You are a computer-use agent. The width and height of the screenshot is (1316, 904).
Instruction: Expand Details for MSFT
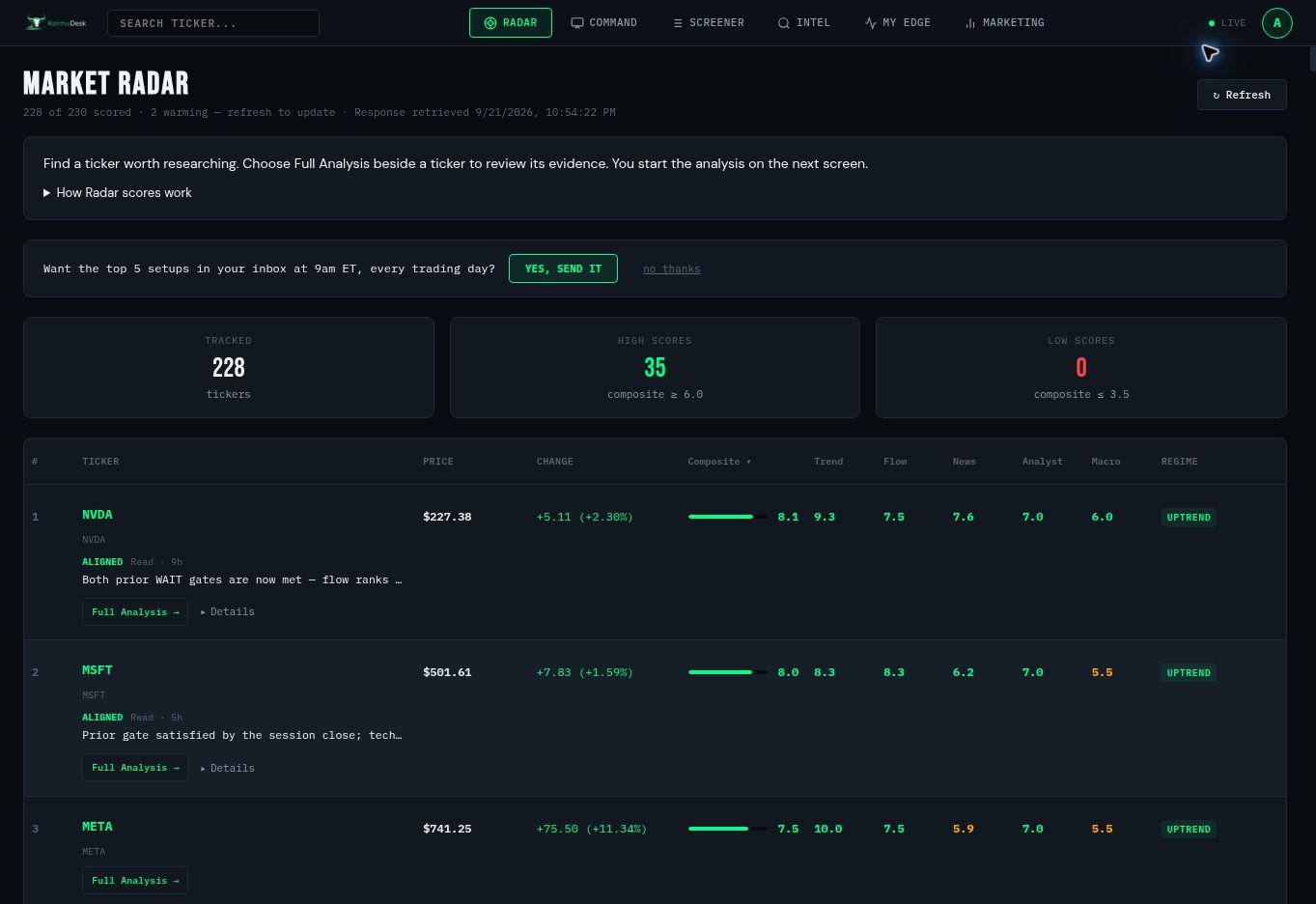tap(228, 769)
